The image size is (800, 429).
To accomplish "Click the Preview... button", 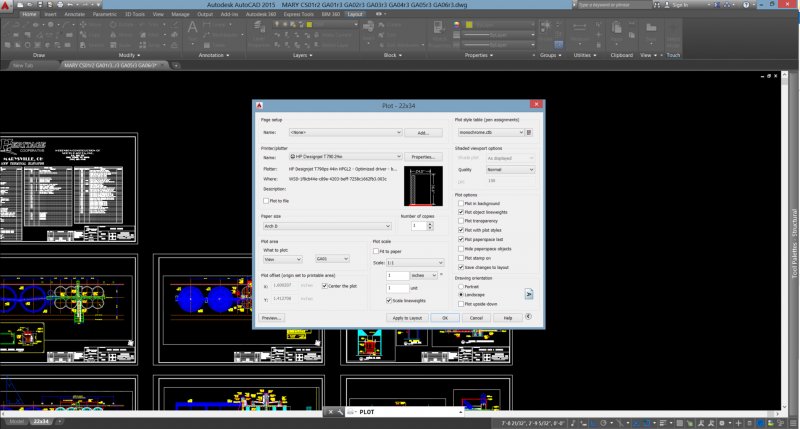I will [x=272, y=318].
